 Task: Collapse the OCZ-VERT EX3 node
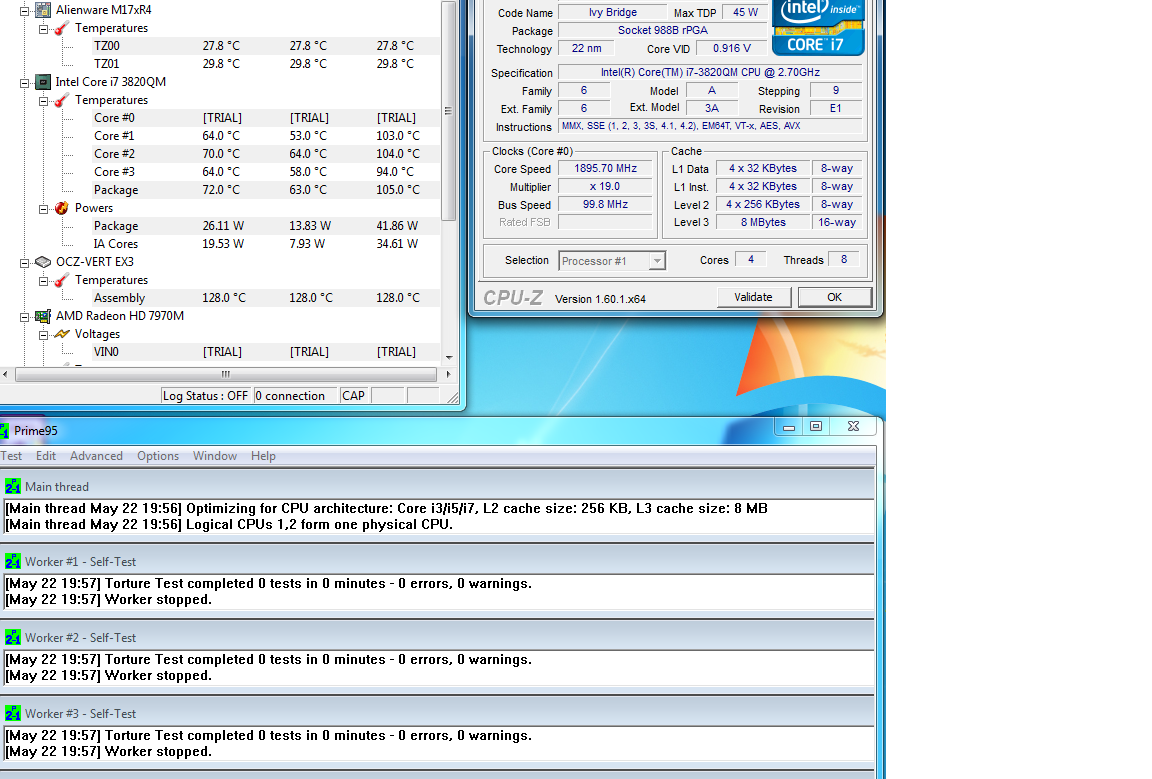(24, 263)
